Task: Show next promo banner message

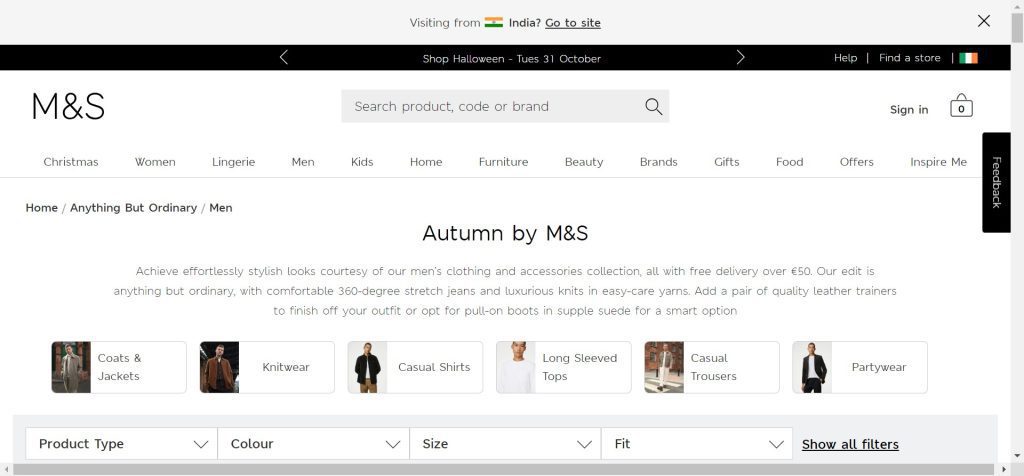Action: coord(740,57)
